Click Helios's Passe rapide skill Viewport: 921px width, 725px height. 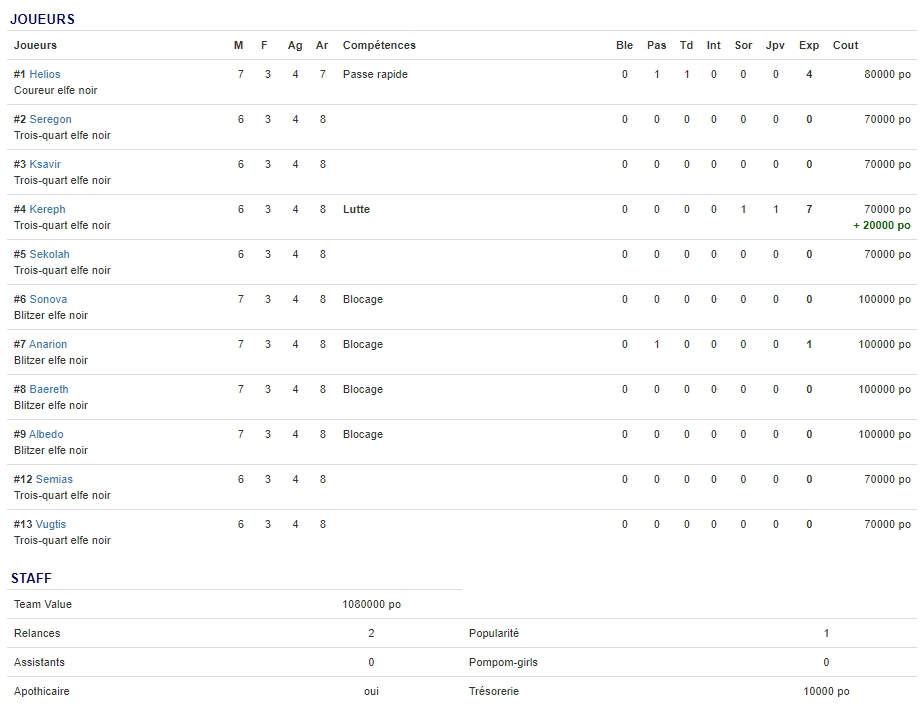pyautogui.click(x=375, y=74)
